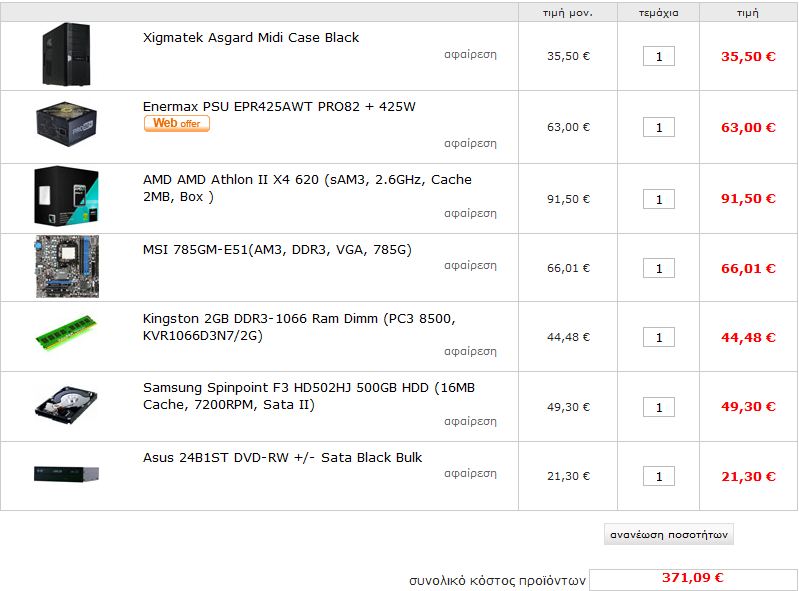Open the Samsung hard drive thumbnail
Screen dimensions: 799x591
pos(67,405)
